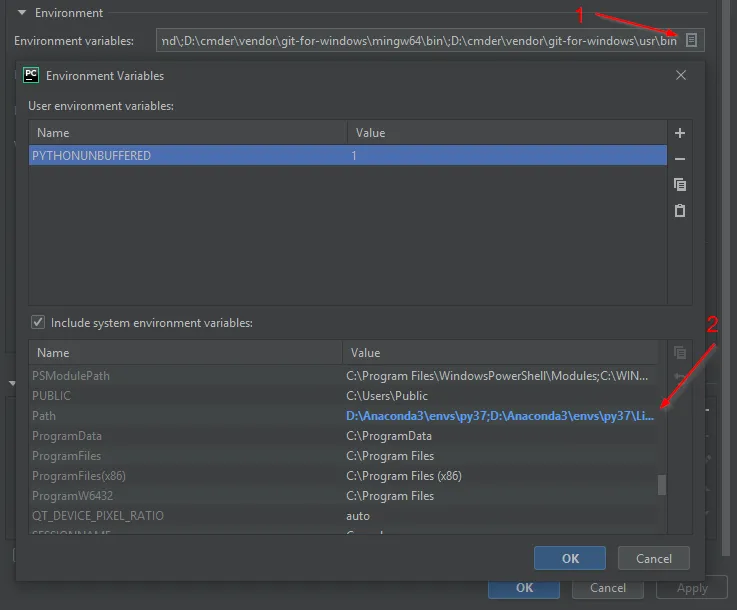Screen dimensions: 737x610
Task: Select the ProgramData variable row
Action: point(343,436)
